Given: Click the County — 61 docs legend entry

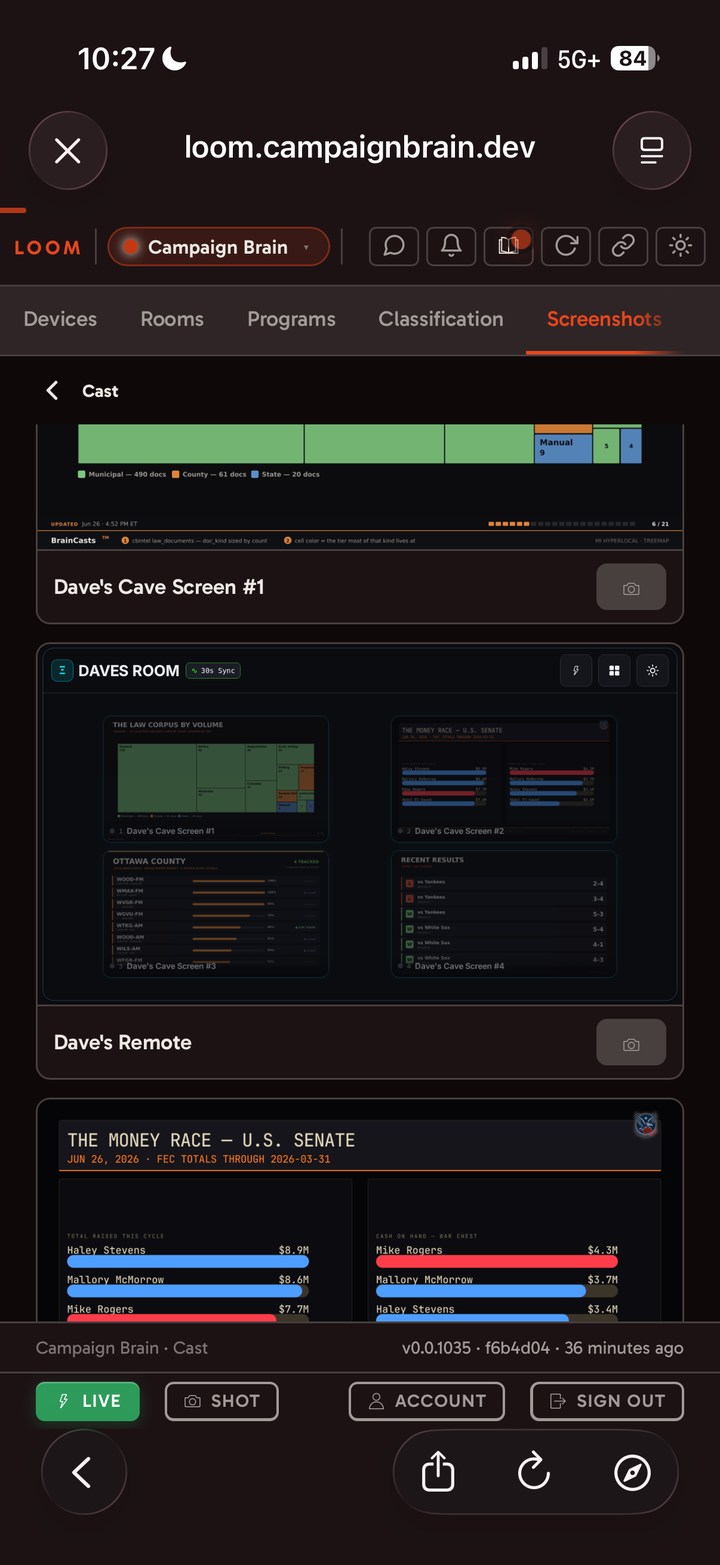Looking at the screenshot, I should pos(209,474).
